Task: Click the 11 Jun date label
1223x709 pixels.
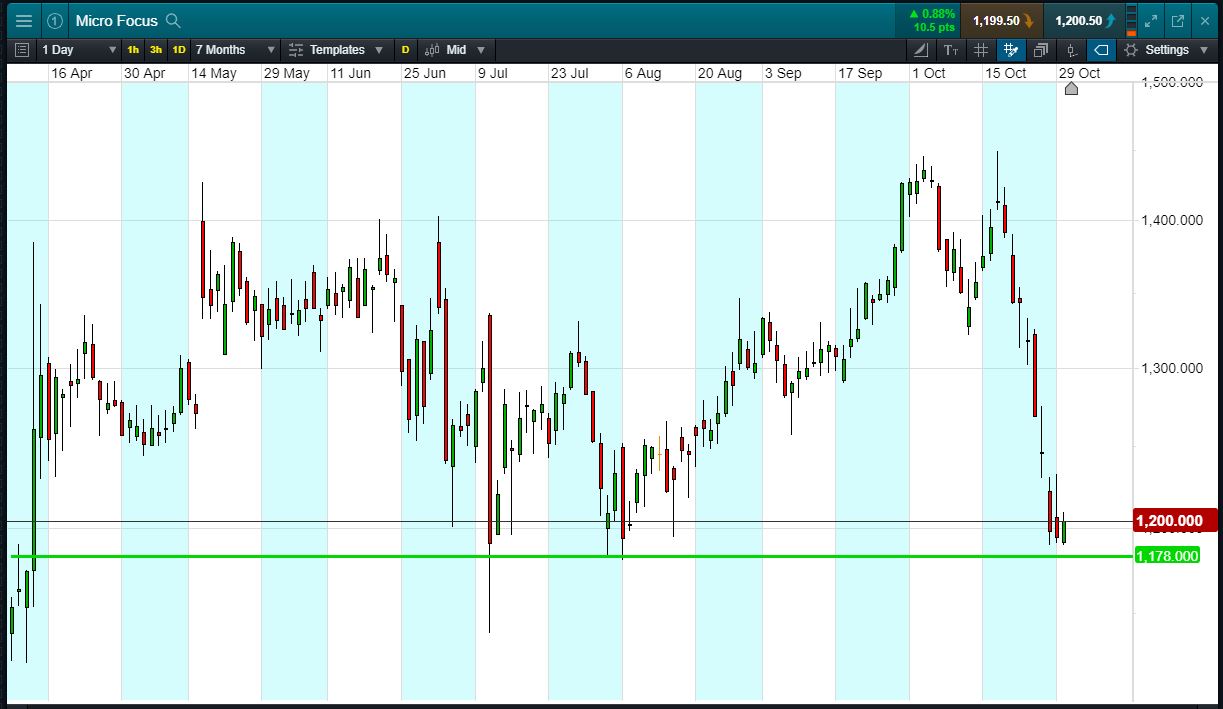Action: (351, 73)
